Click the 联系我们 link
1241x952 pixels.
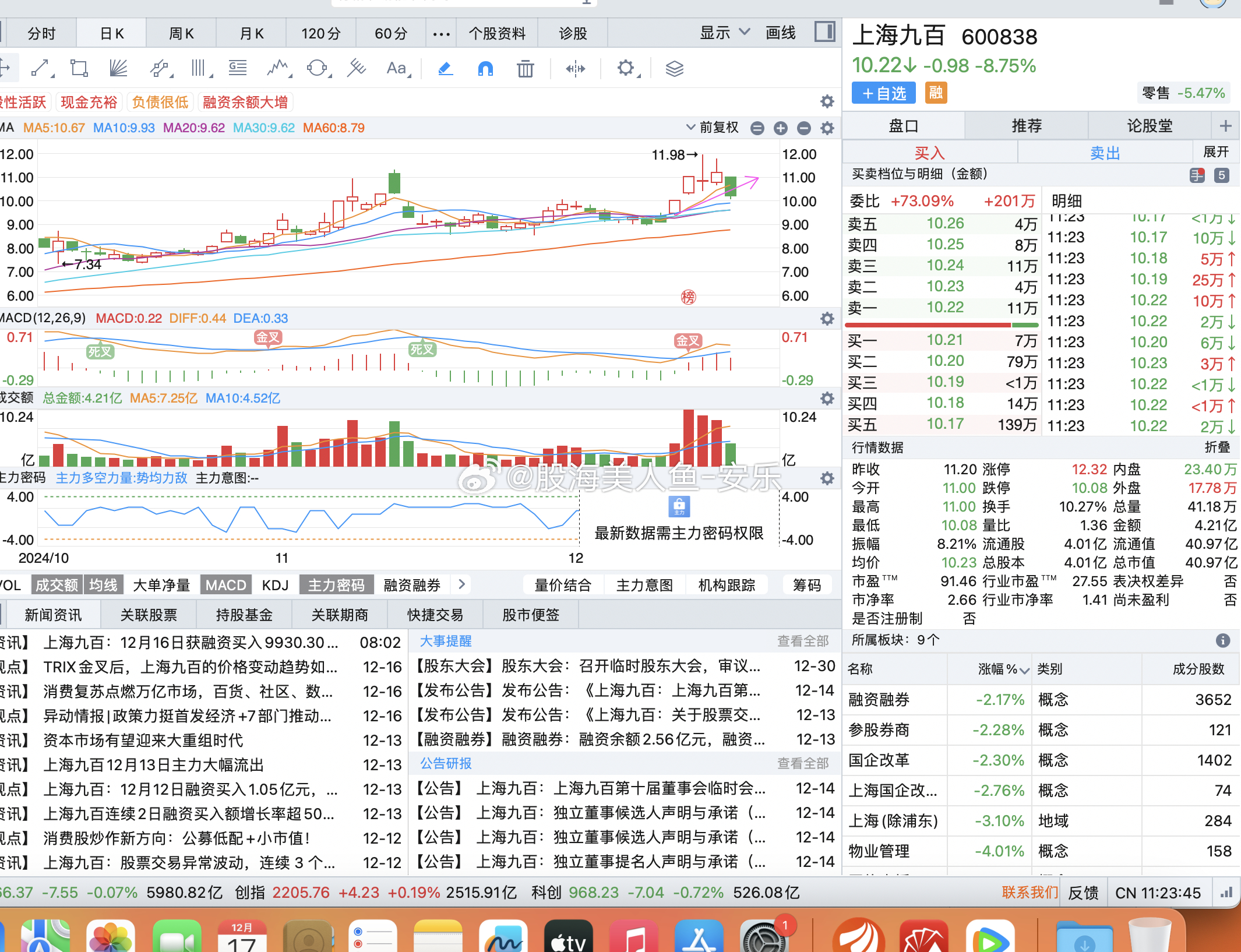pyautogui.click(x=1030, y=892)
